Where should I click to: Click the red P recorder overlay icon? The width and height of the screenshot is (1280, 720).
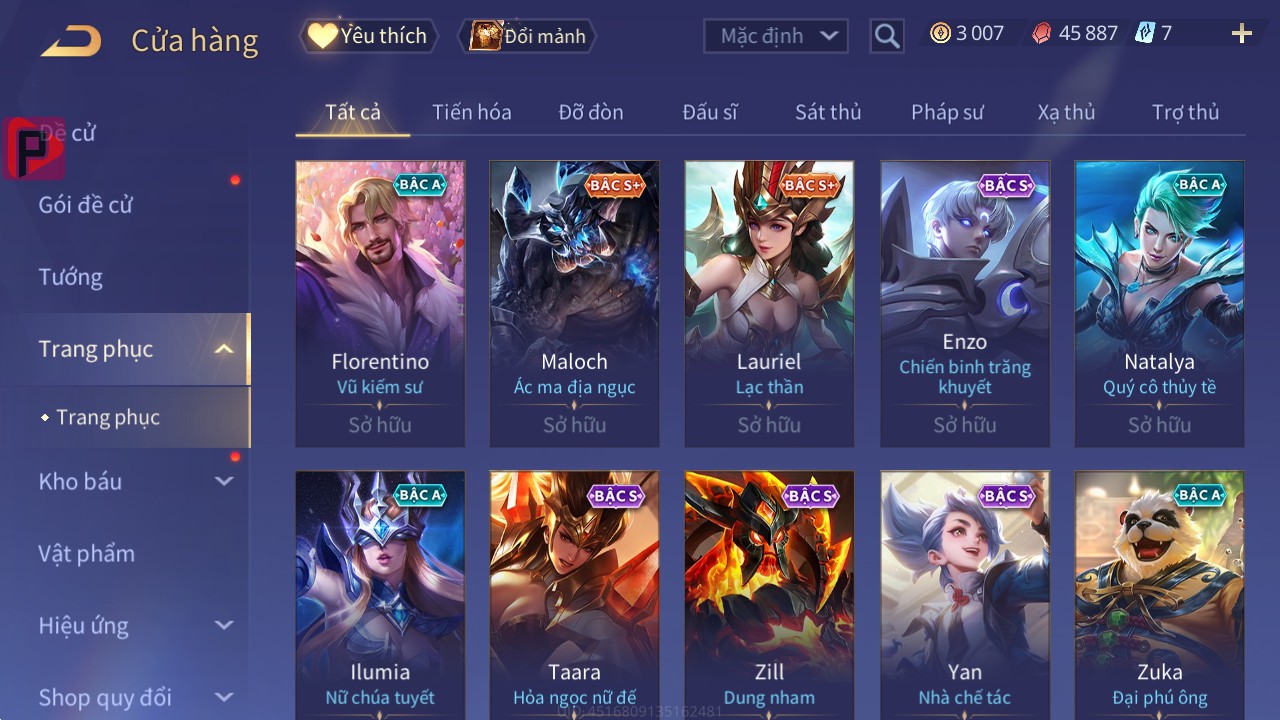(34, 148)
